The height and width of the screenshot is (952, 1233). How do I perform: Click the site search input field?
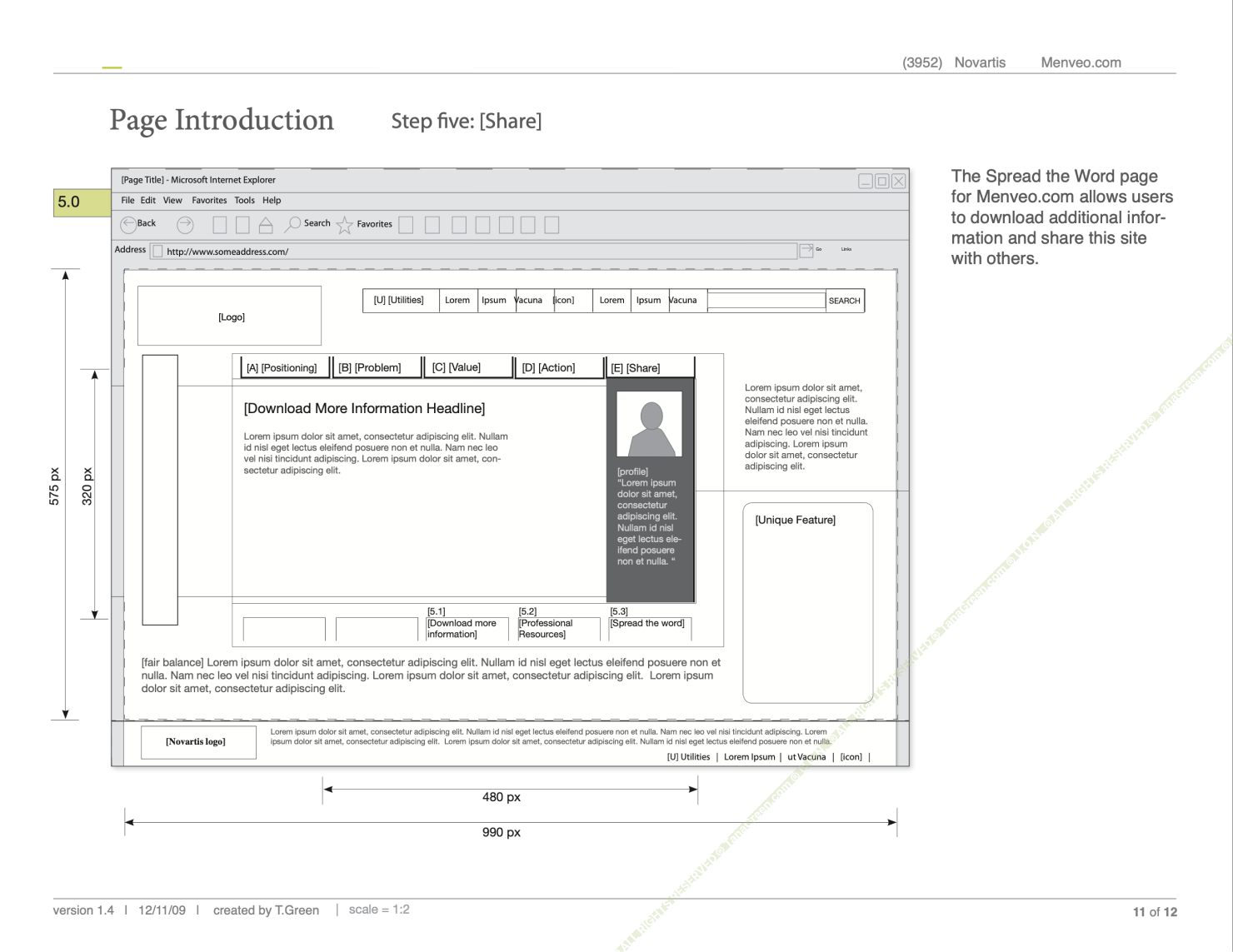(766, 301)
